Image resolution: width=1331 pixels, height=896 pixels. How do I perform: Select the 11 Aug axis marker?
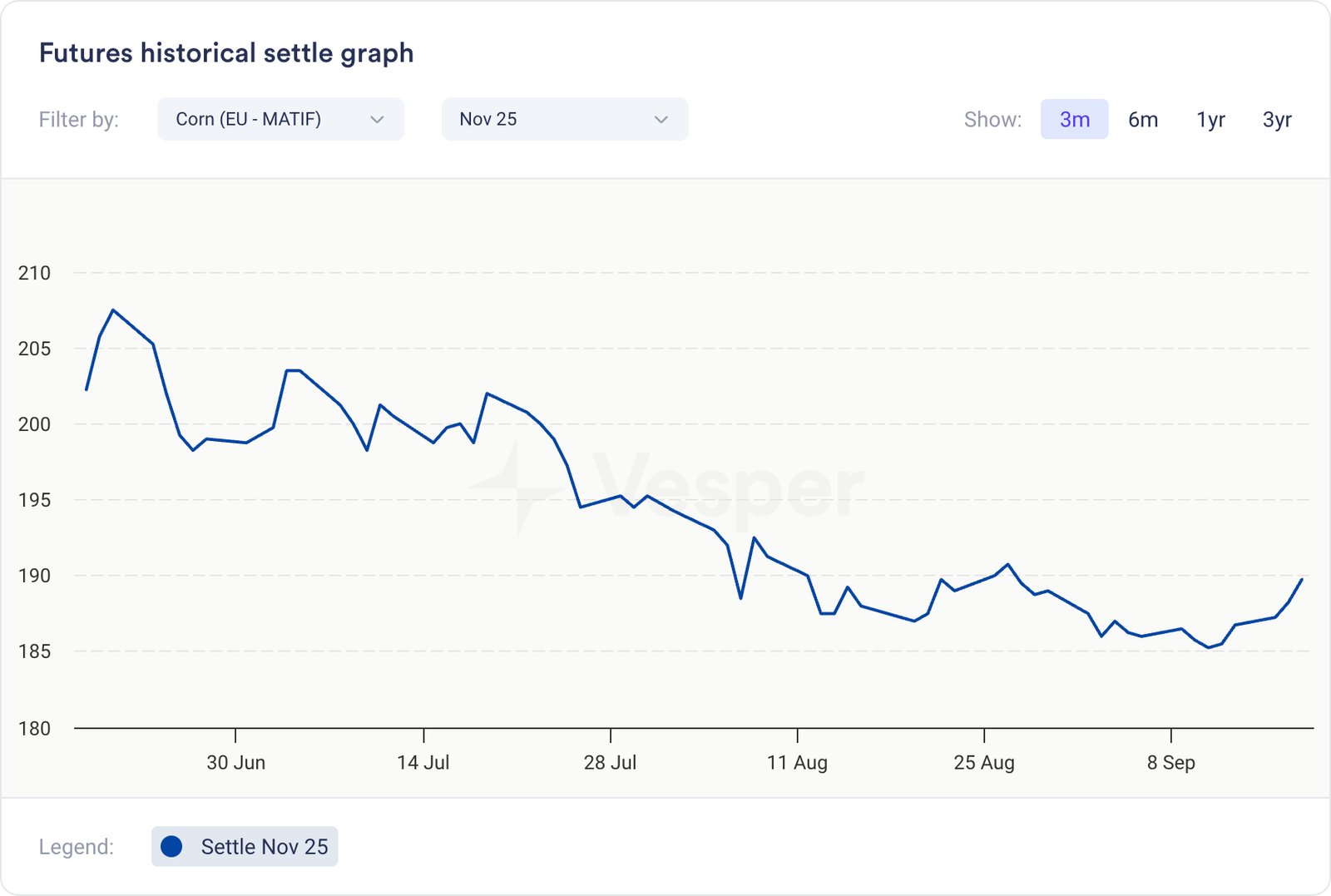click(x=797, y=762)
